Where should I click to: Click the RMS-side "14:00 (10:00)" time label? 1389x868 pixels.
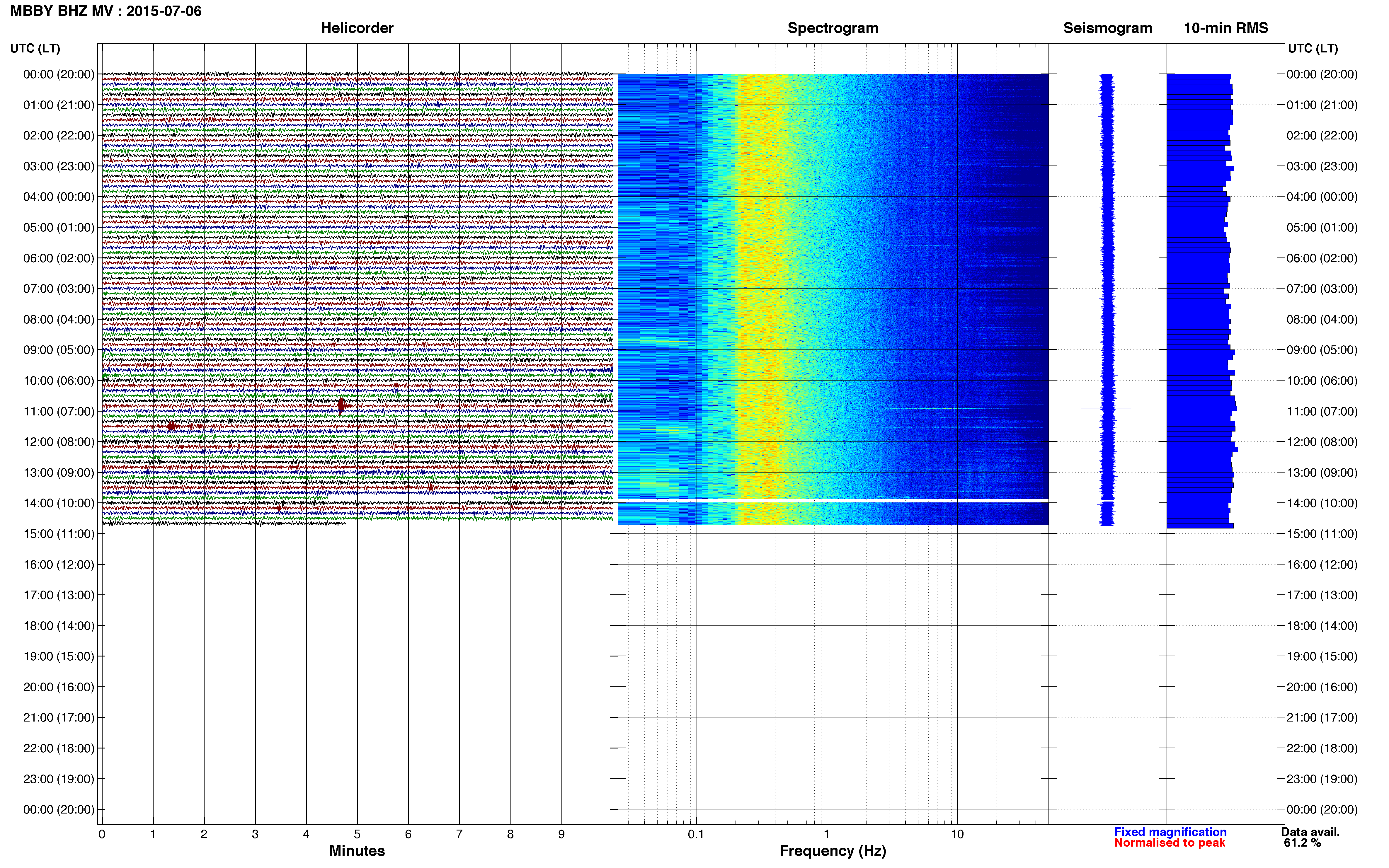(1322, 504)
